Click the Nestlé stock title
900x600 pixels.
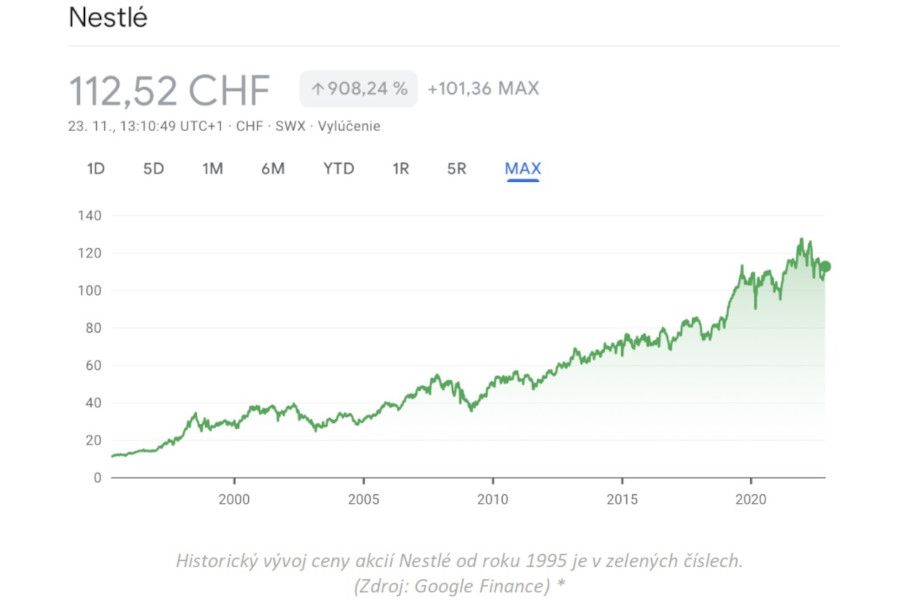(x=108, y=18)
